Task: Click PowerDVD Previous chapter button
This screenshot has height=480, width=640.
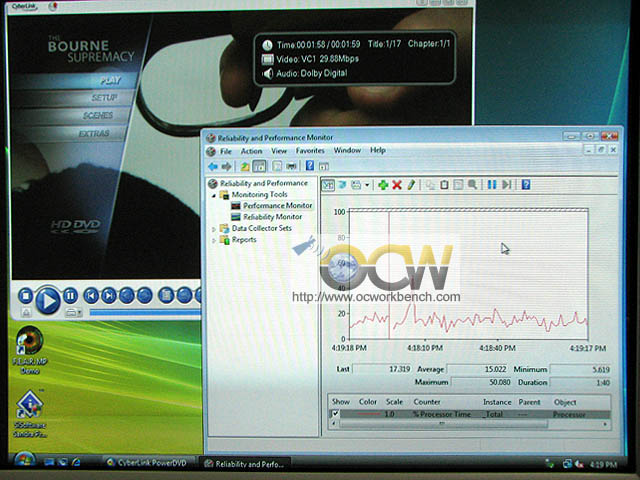Action: click(x=91, y=296)
